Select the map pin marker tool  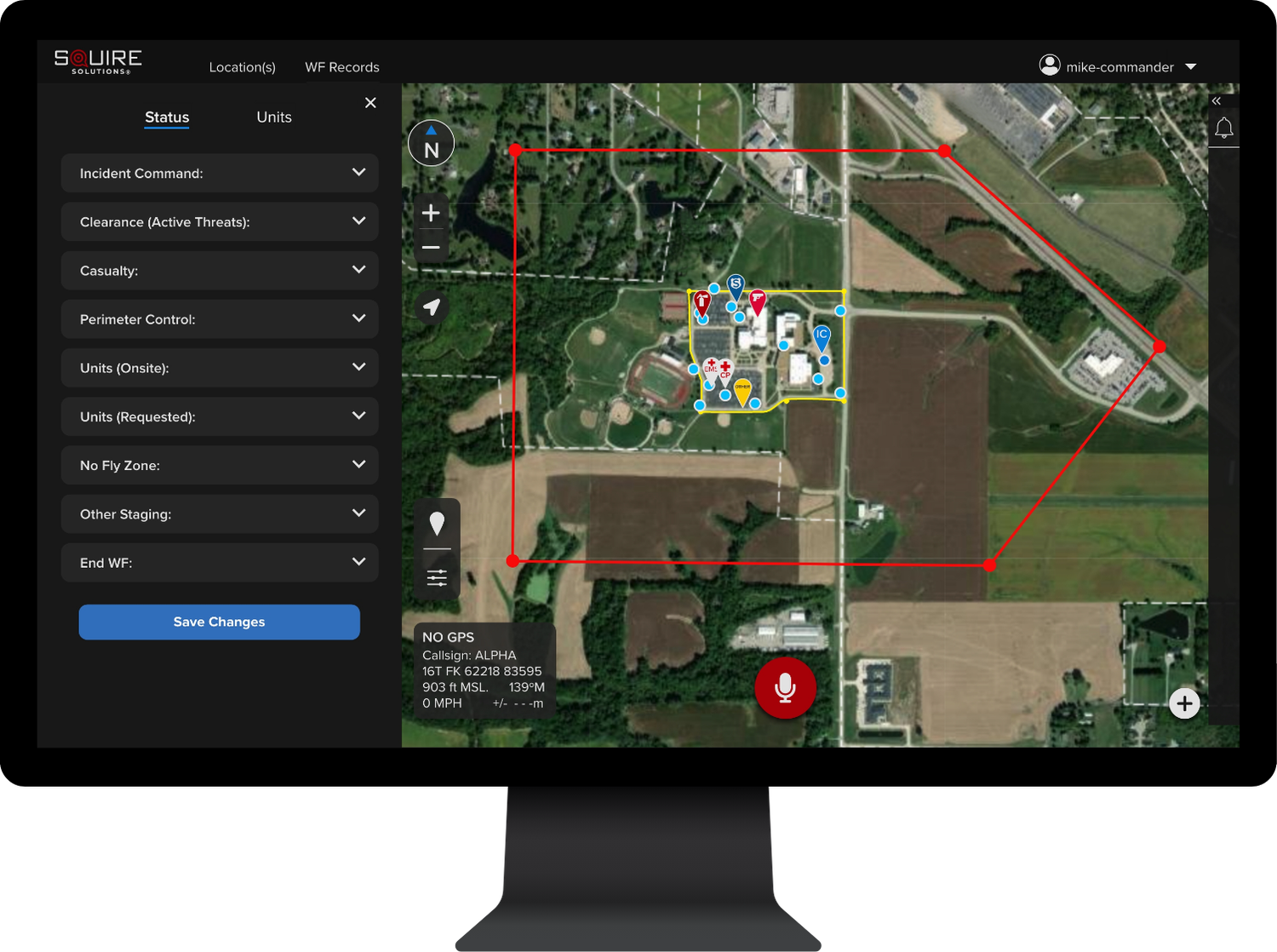pyautogui.click(x=437, y=523)
